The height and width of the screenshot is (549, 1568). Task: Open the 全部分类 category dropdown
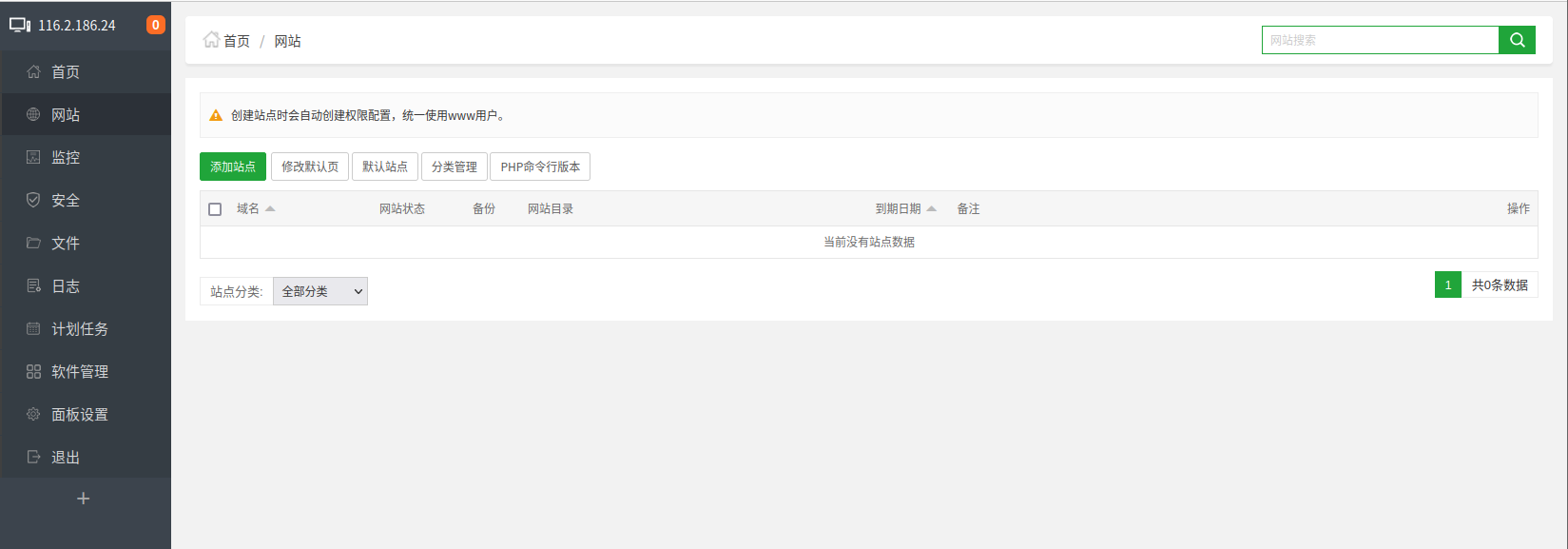pyautogui.click(x=320, y=291)
